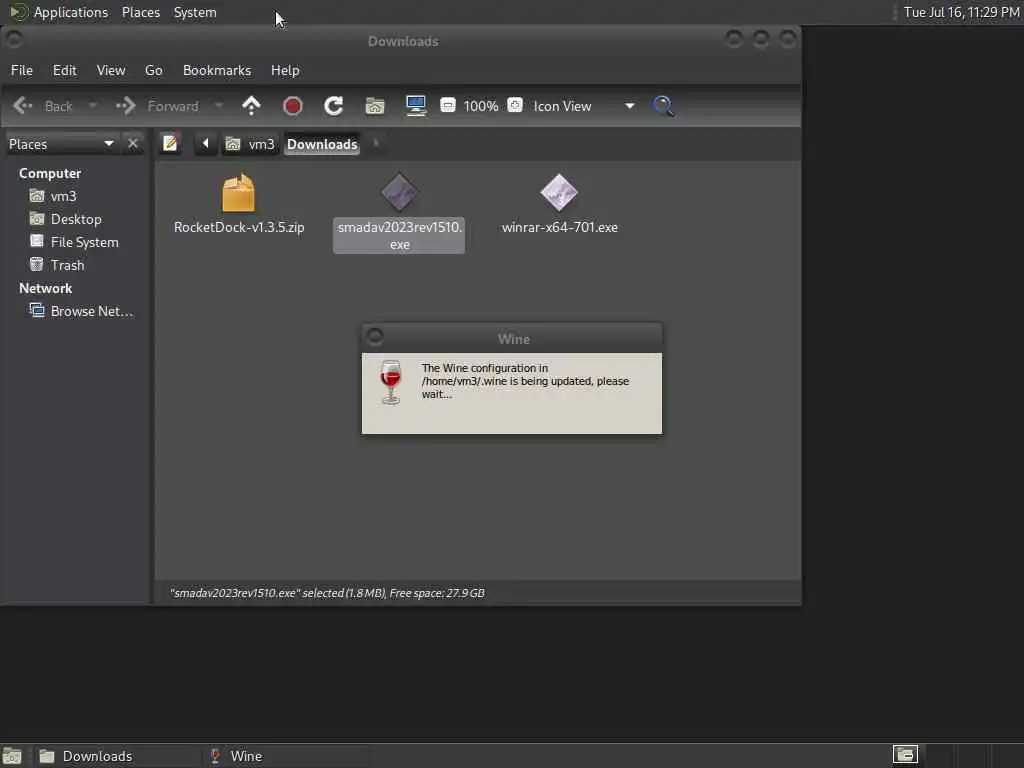
Task: Select winrar-x64-701.exe file icon
Action: tap(559, 192)
